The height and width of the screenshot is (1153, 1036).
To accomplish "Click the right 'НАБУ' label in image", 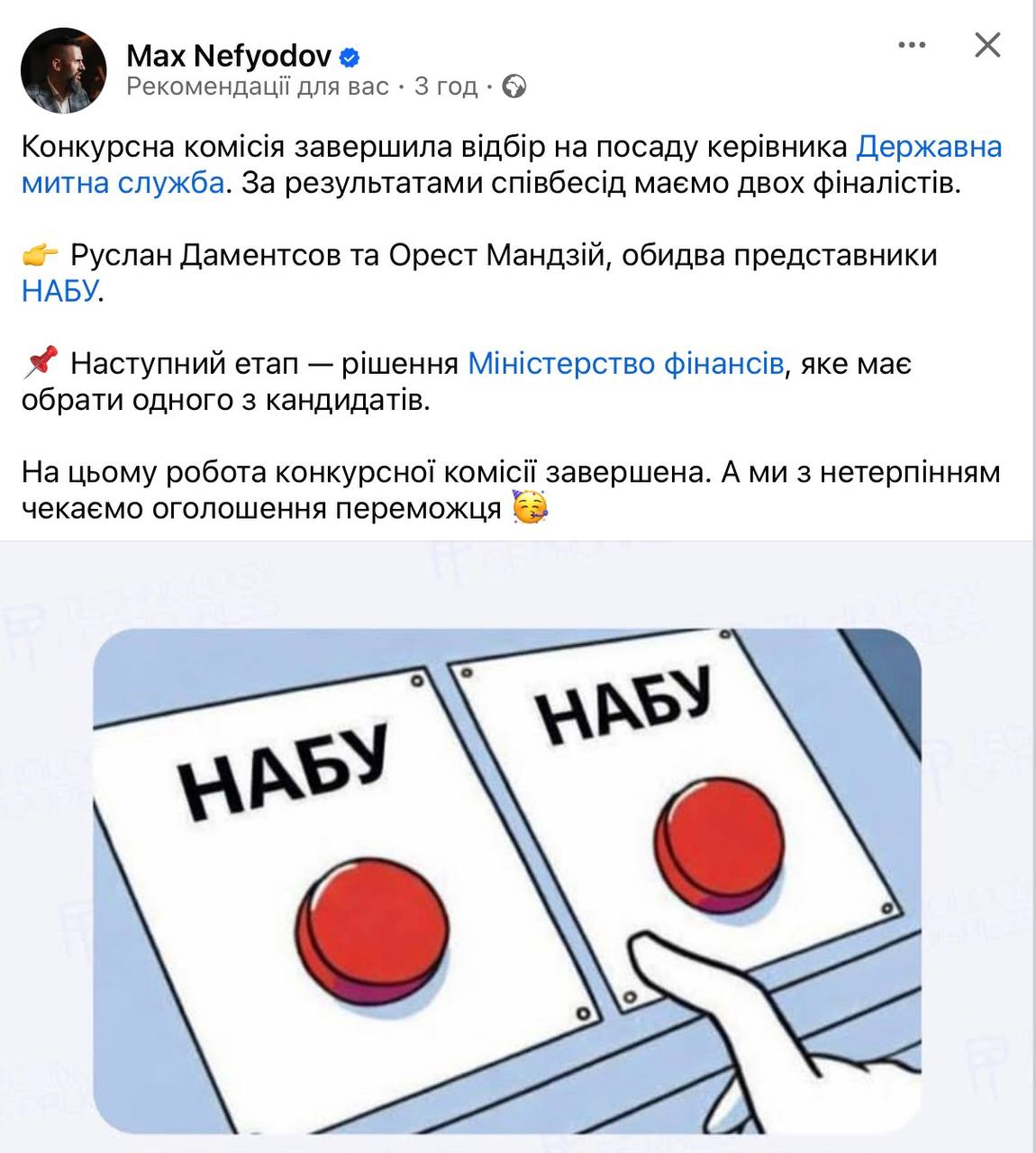I will (624, 706).
